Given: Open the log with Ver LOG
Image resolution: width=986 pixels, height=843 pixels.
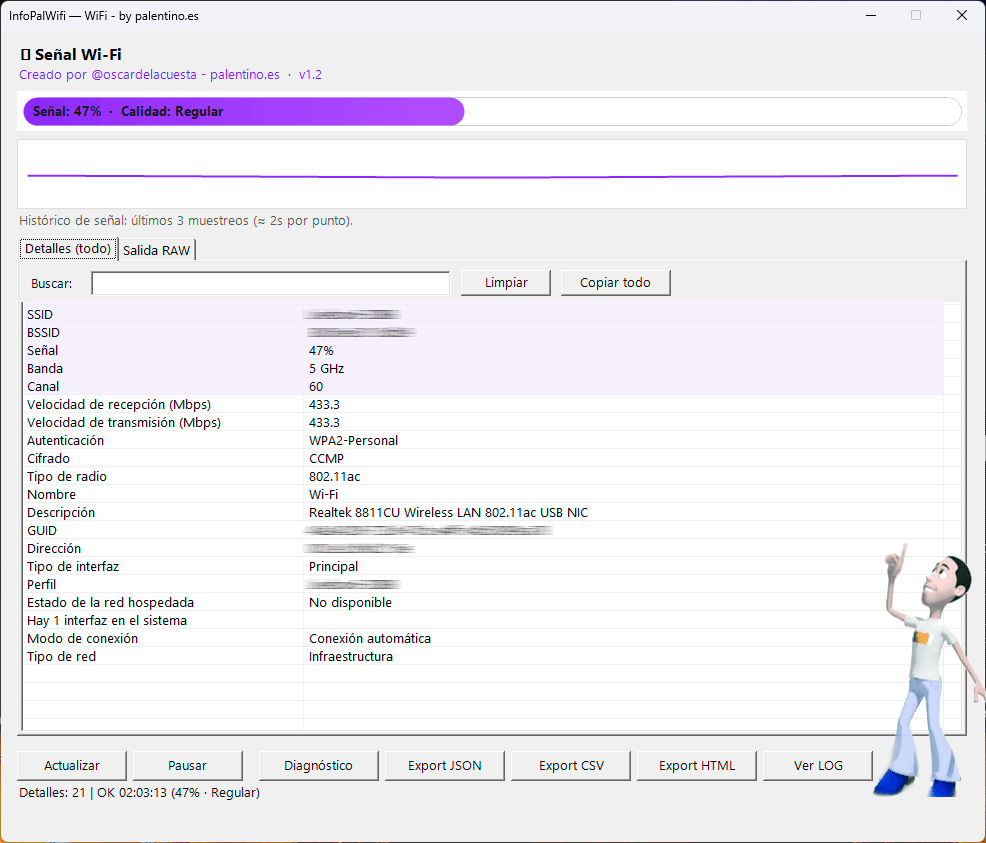Looking at the screenshot, I should (x=818, y=765).
